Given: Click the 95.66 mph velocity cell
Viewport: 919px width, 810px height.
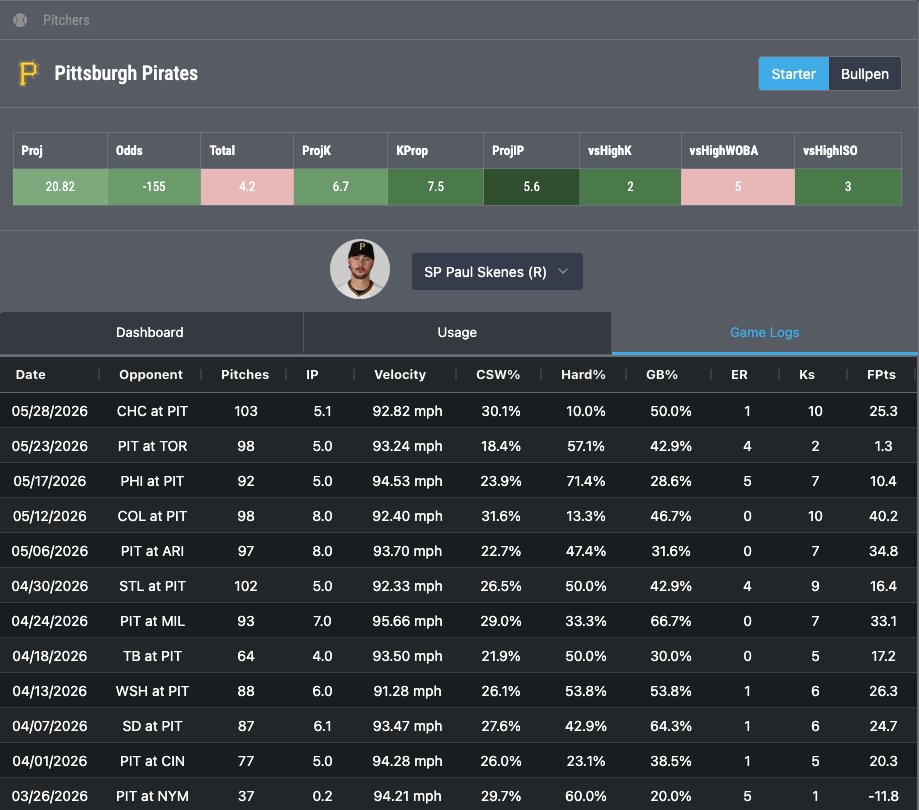Looking at the screenshot, I should [x=407, y=621].
